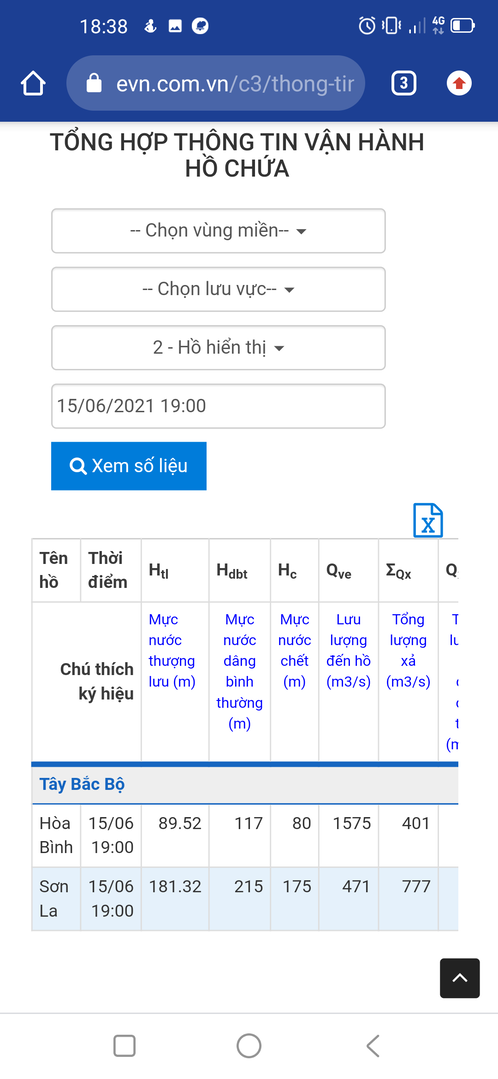Tap the Sơn La reservoir row name
Viewport: 498px width, 1079px height.
click(x=52, y=899)
